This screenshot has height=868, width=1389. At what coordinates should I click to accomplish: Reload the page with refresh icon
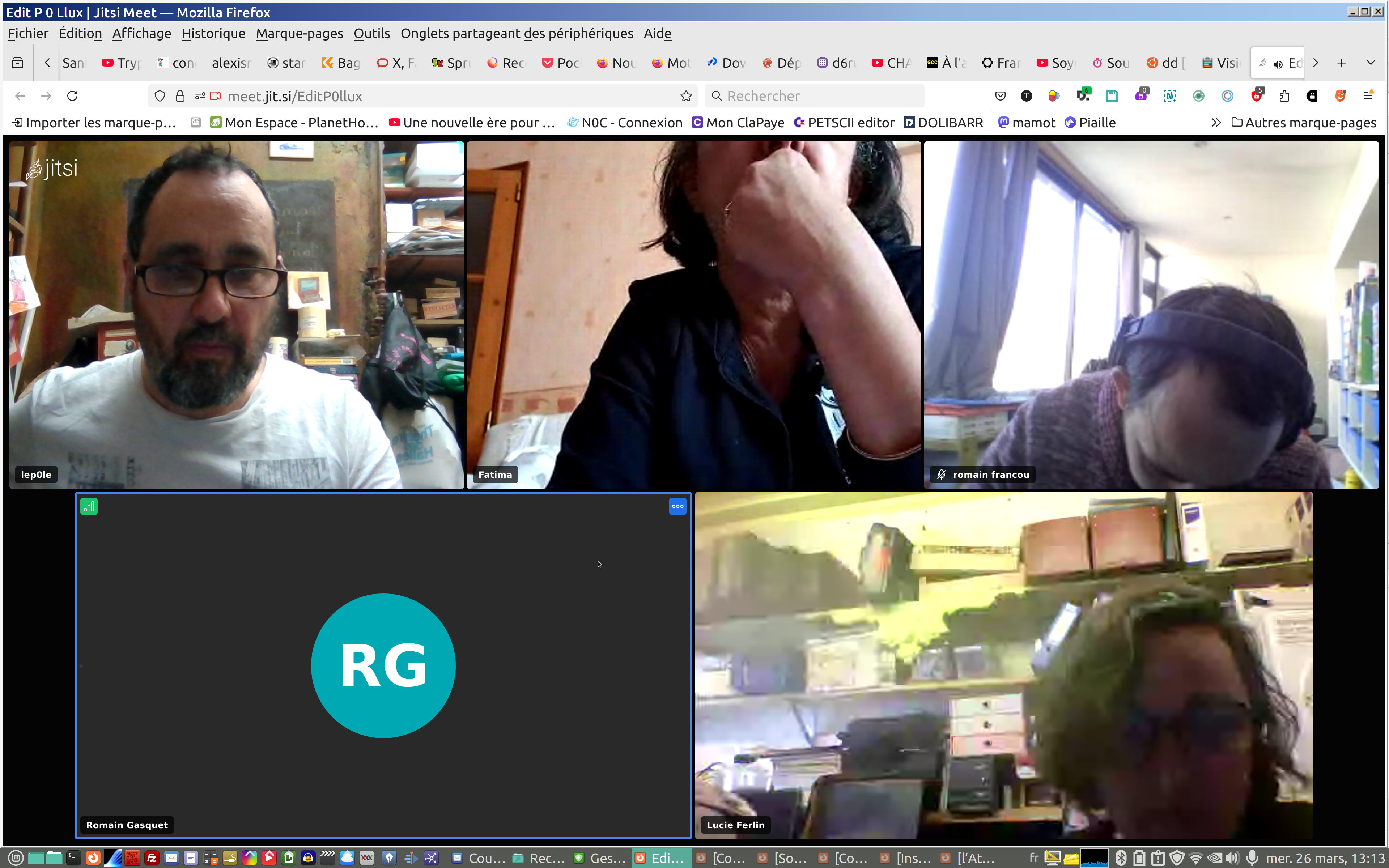click(x=72, y=96)
